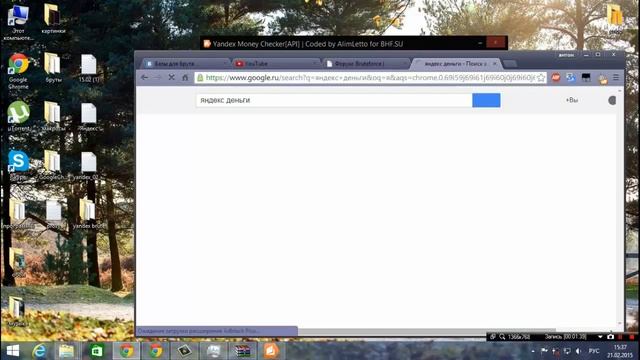Open the бруты folder on desktop
Screen dimensions: 640x360
(53, 68)
